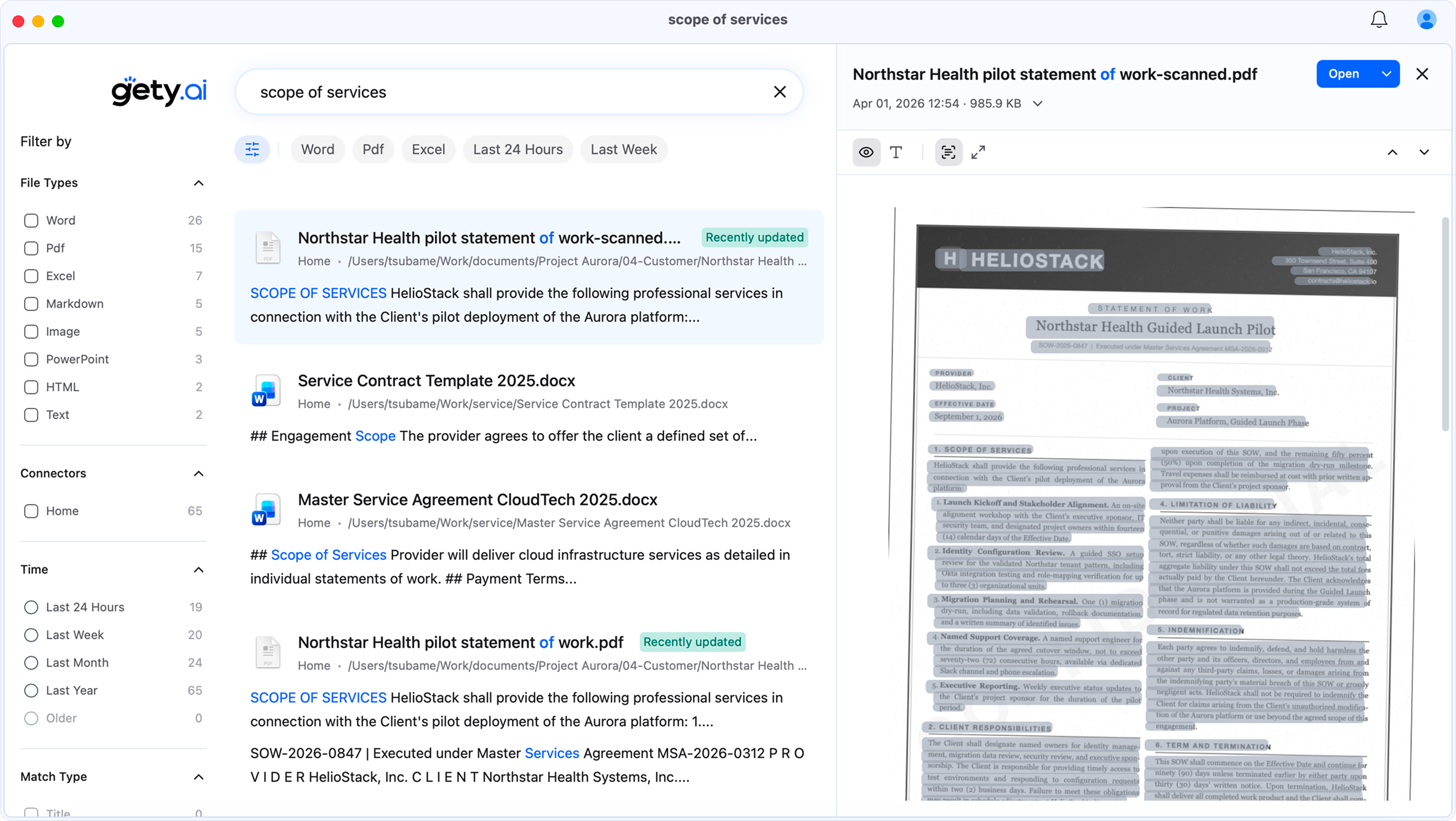Click the Recently updated badge on work.pdf result

coord(692,642)
